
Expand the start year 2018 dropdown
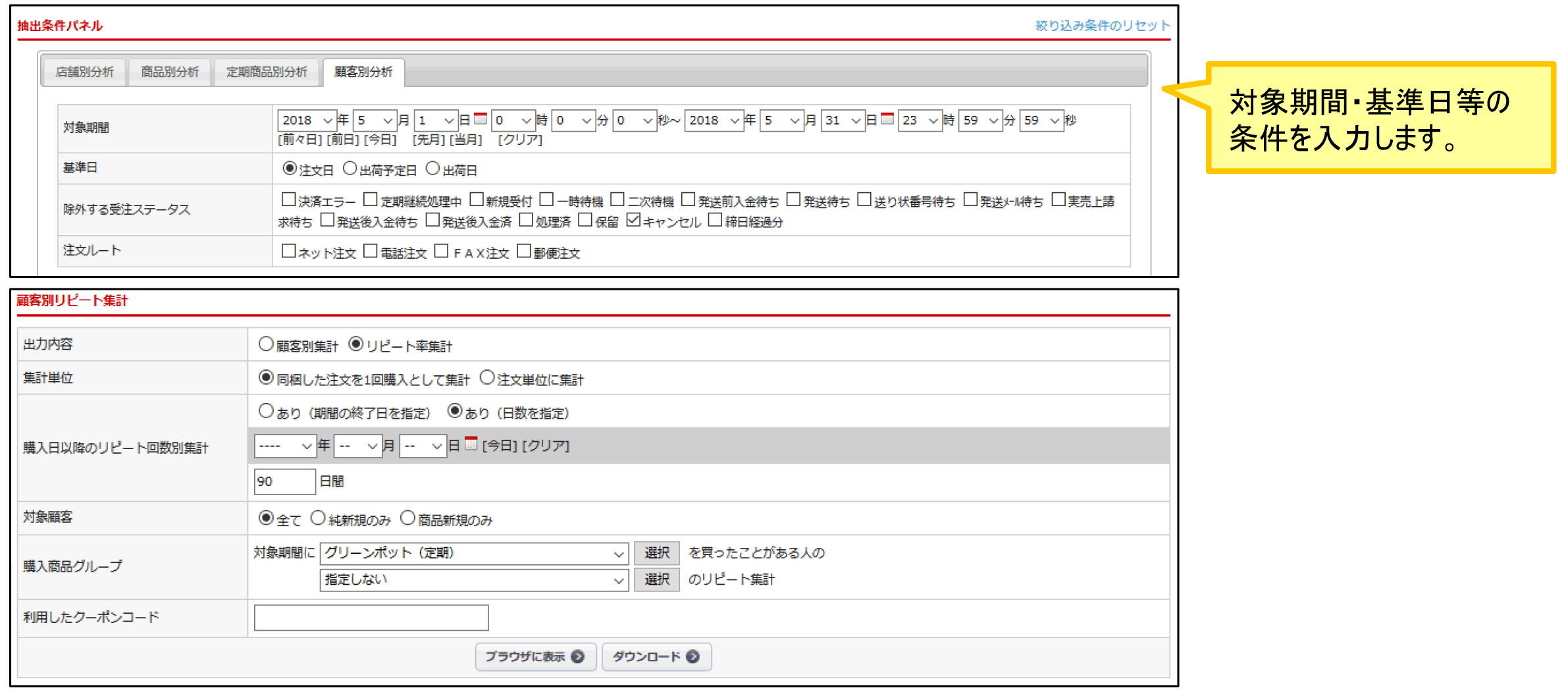pos(307,121)
